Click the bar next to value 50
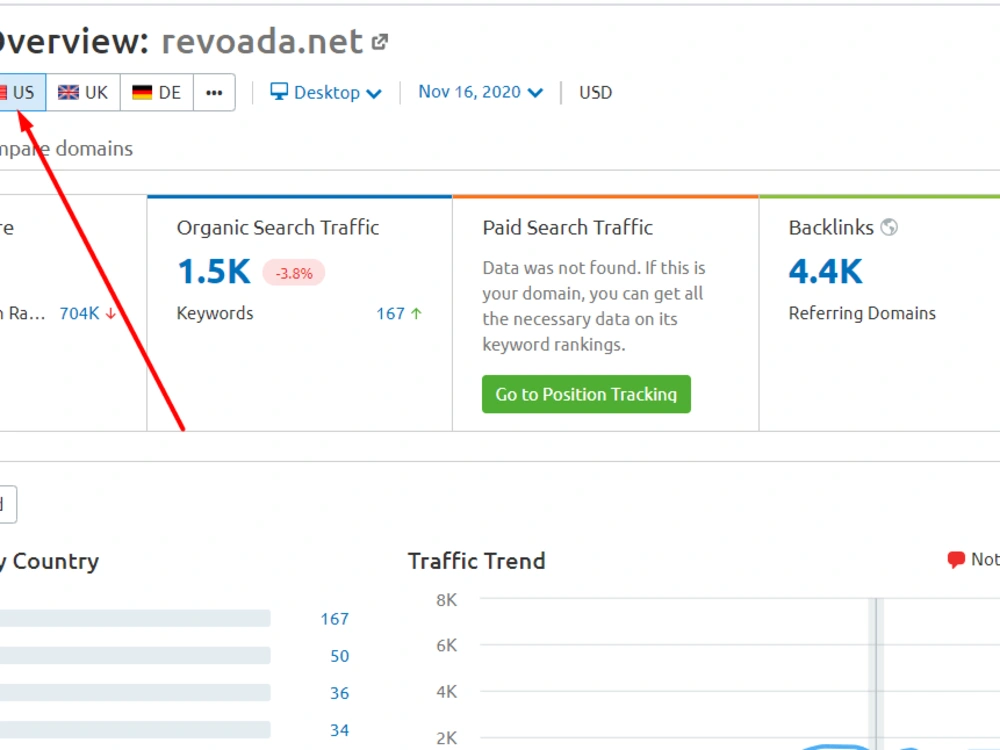This screenshot has height=750, width=1000. coord(135,656)
